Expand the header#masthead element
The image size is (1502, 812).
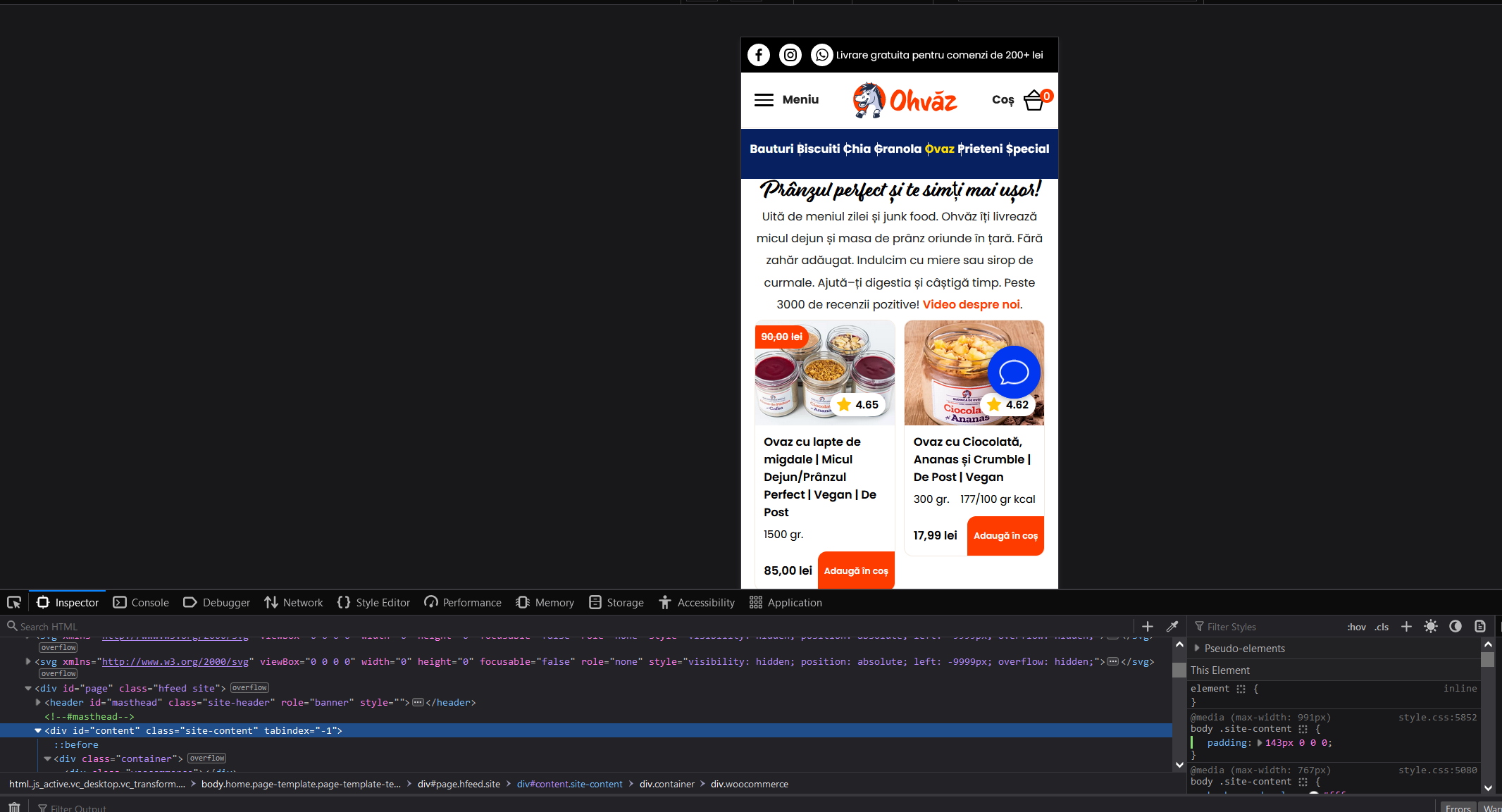tap(37, 702)
